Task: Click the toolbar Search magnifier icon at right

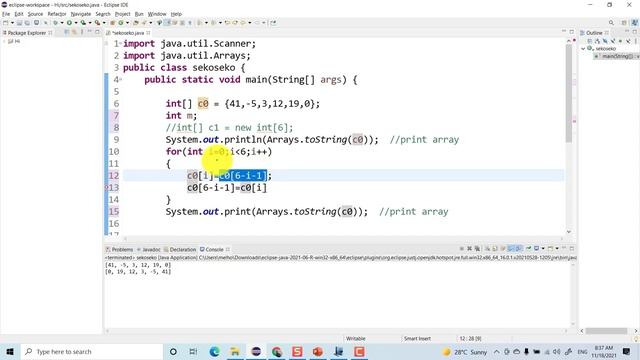Action: [611, 23]
